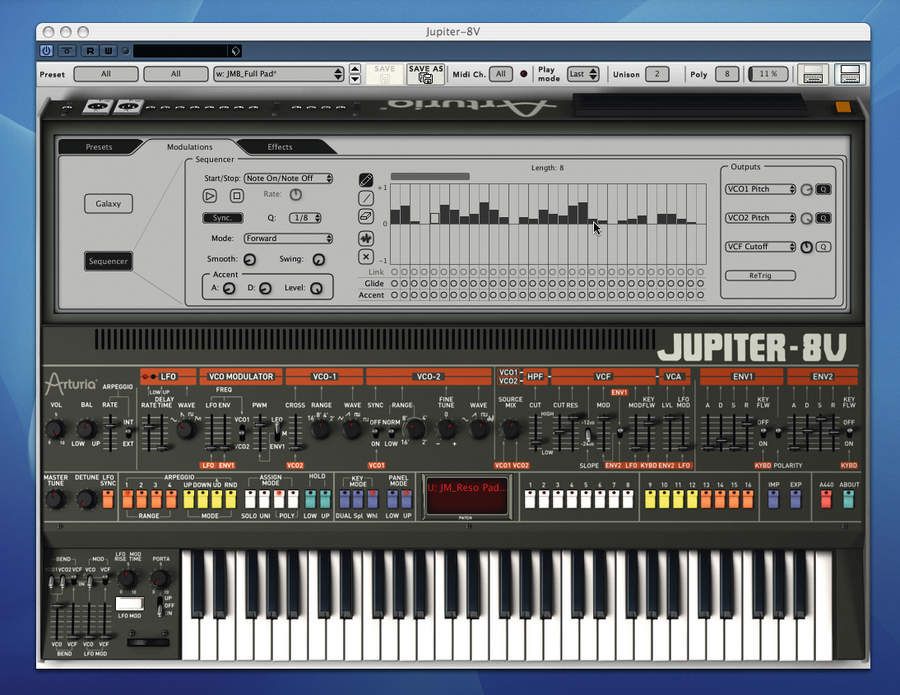The width and height of the screenshot is (900, 695).
Task: Click the power bypass icon in plugin header
Action: click(x=46, y=51)
